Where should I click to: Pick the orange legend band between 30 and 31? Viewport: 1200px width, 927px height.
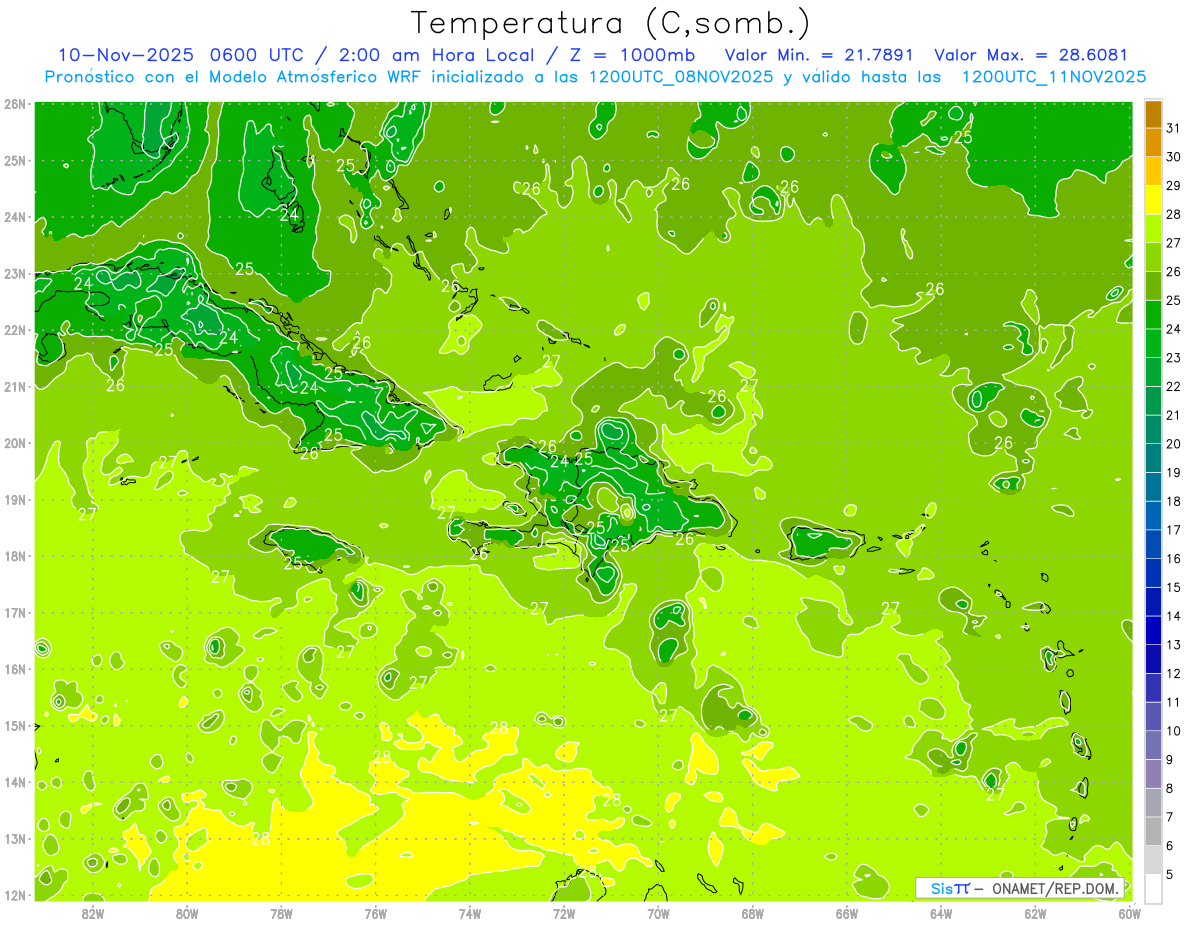coord(1153,143)
